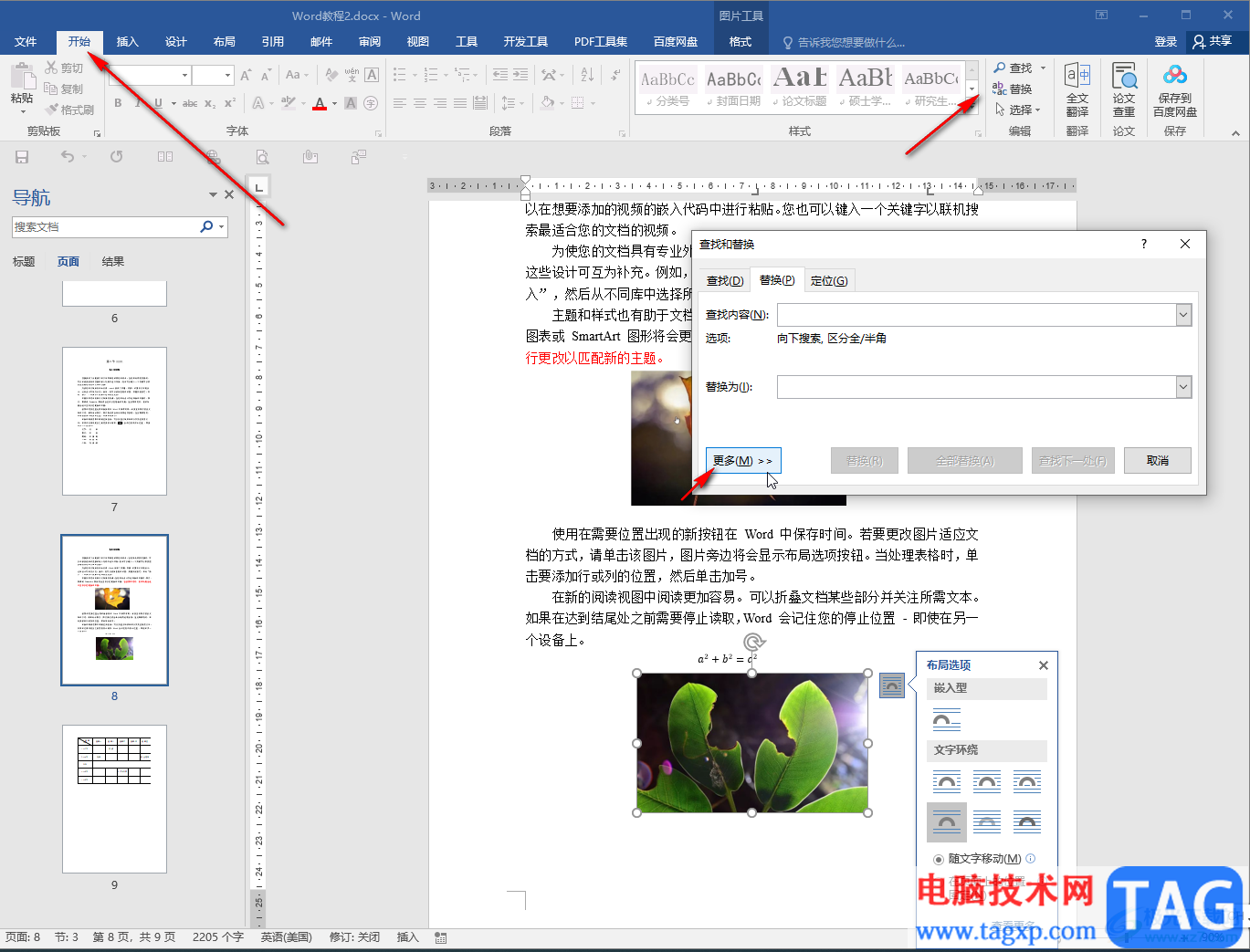1250x952 pixels.
Task: Apply font color red A button
Action: click(320, 103)
